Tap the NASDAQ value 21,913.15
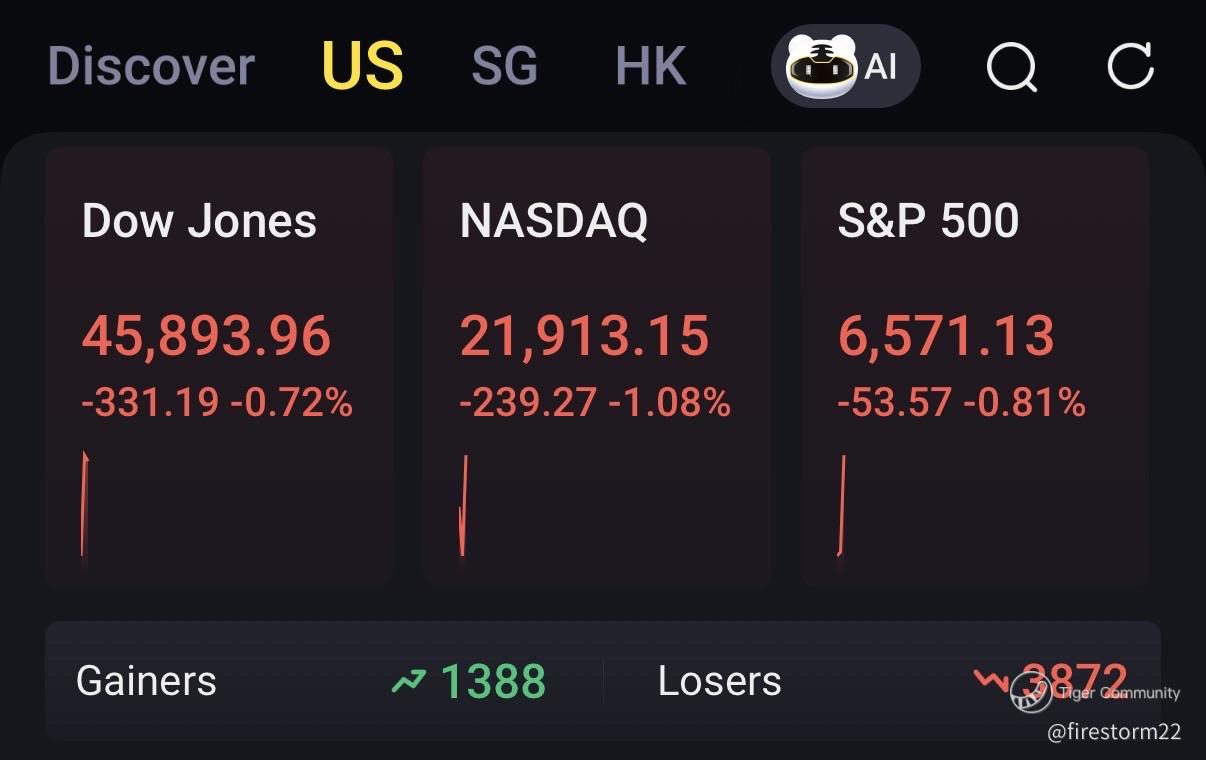This screenshot has width=1206, height=760. tap(584, 336)
